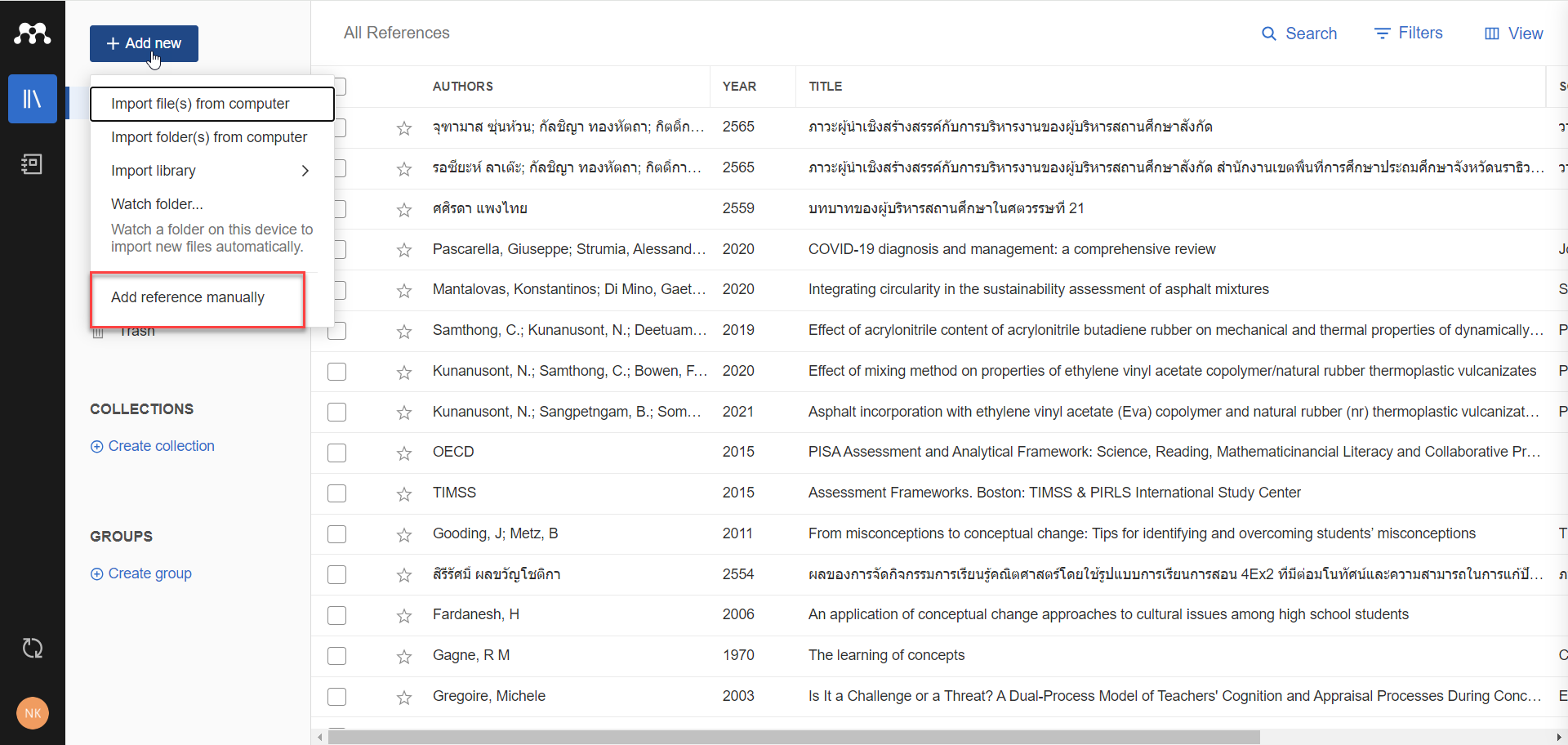Select checkbox for Fardanesh, H reference
Image resolution: width=1568 pixels, height=745 pixels.
[337, 615]
